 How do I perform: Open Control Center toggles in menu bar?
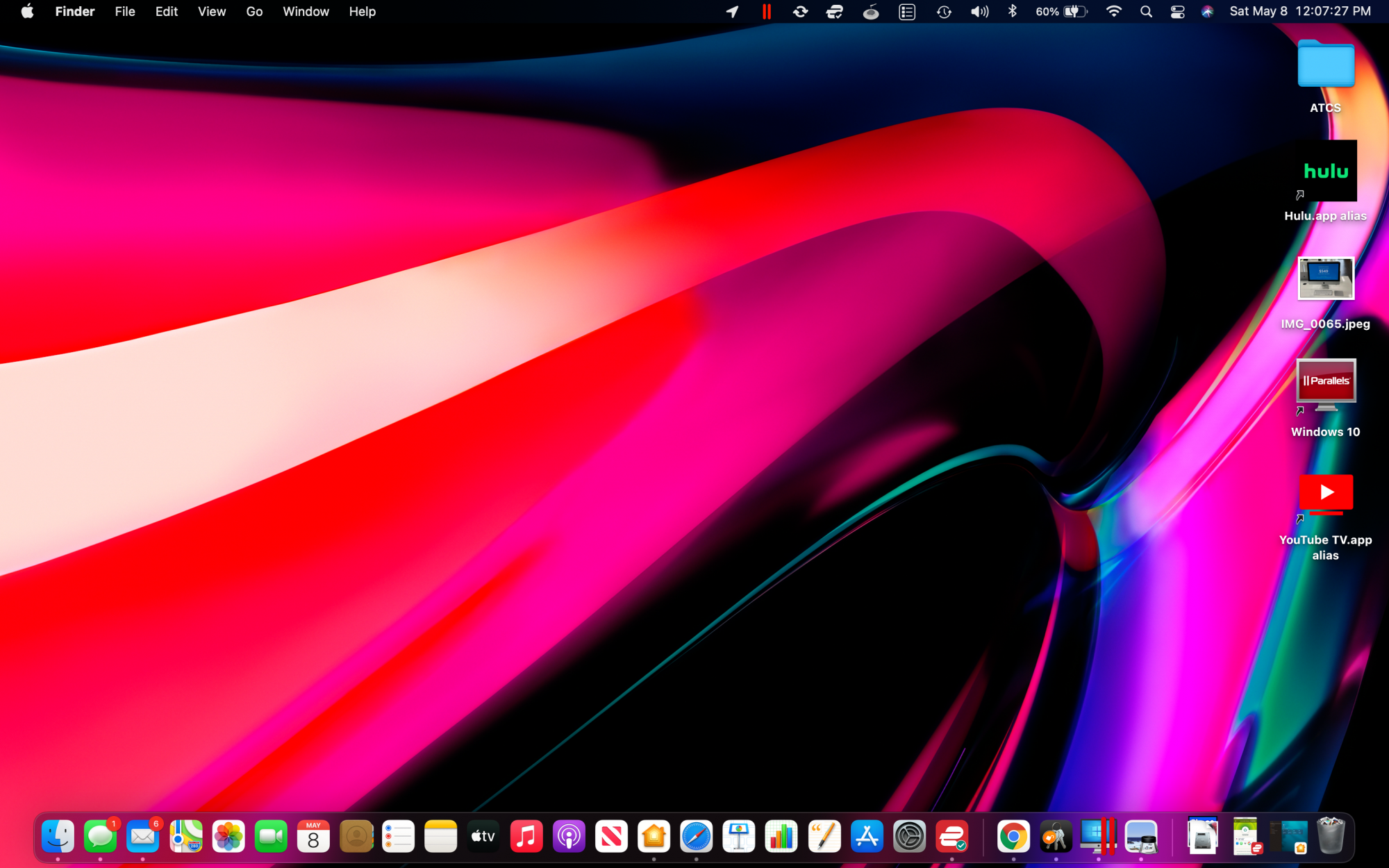coord(1177,12)
